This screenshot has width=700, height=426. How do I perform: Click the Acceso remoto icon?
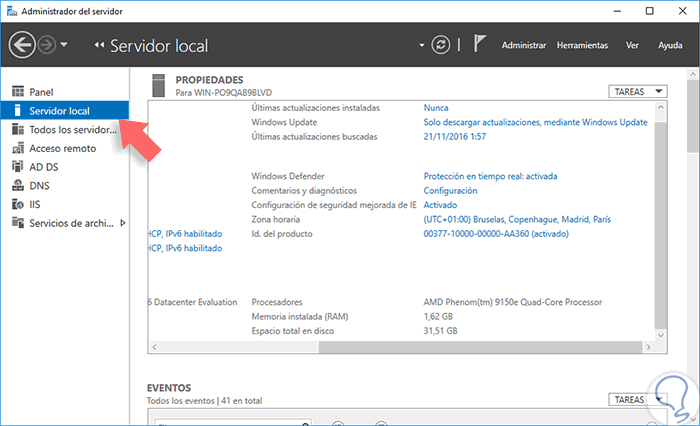coord(18,148)
